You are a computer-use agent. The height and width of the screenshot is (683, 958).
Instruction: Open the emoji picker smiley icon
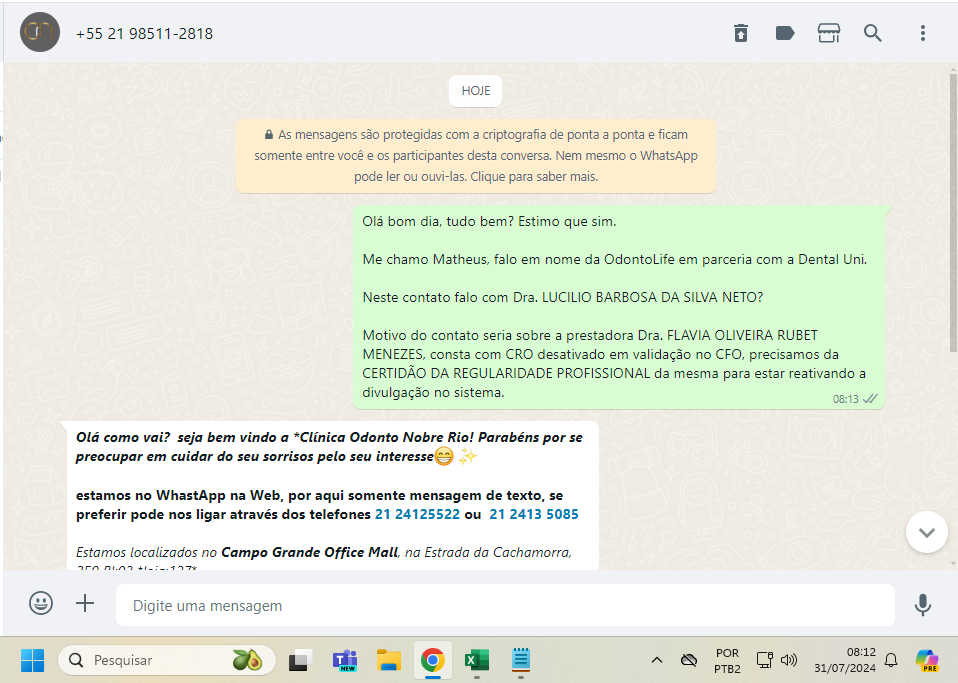click(41, 604)
